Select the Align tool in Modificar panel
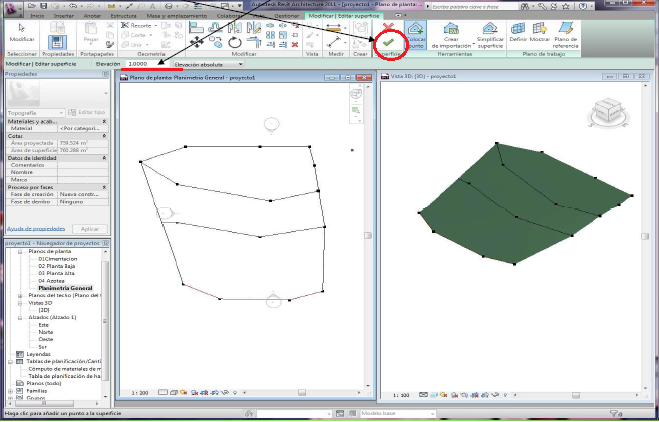This screenshot has width=659, height=422. click(196, 28)
